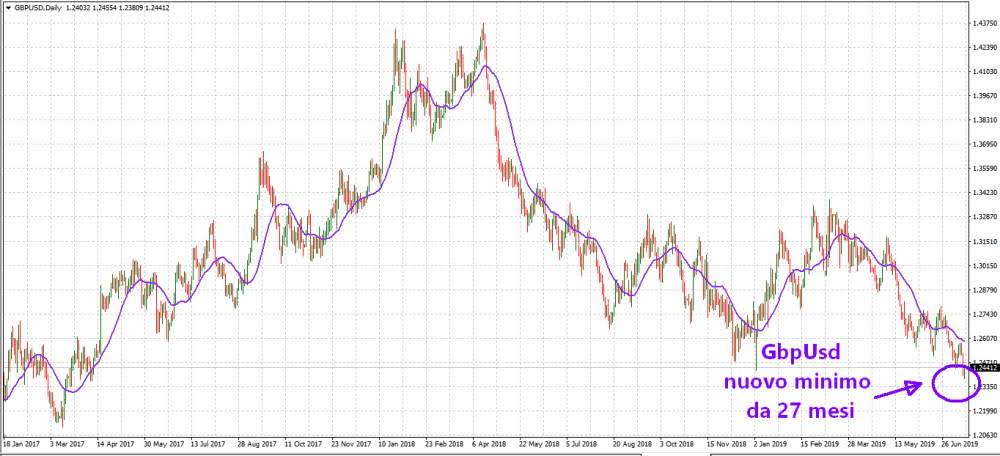The height and width of the screenshot is (456, 1000).
Task: Click the 1.26070 price axis label
Action: click(x=983, y=338)
